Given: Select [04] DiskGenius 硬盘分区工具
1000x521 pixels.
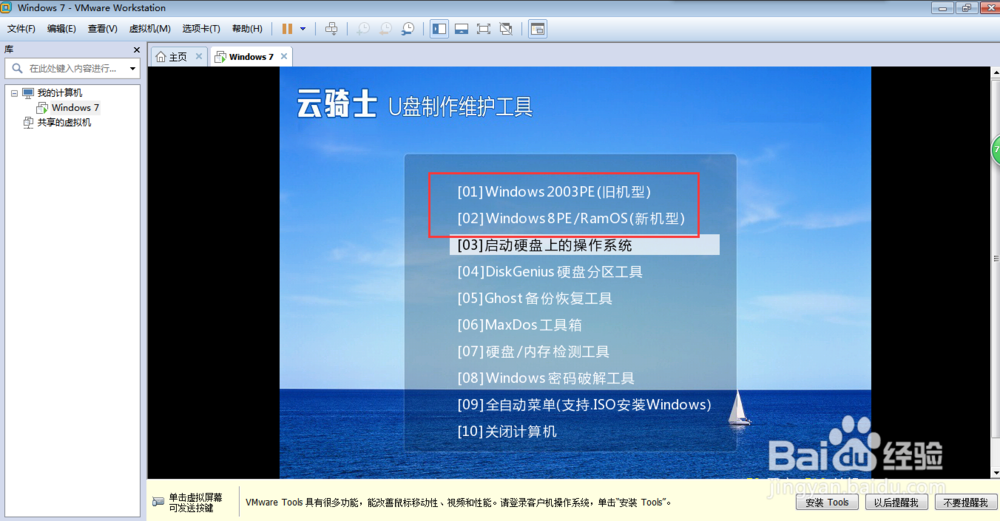Looking at the screenshot, I should (550, 272).
